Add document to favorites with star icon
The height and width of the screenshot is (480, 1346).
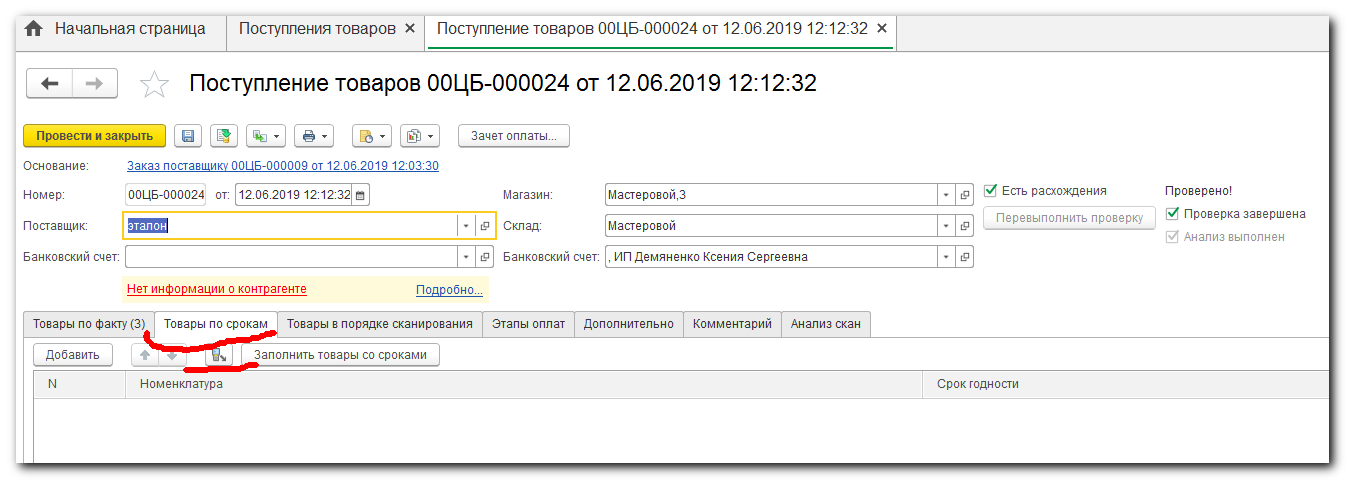click(154, 84)
